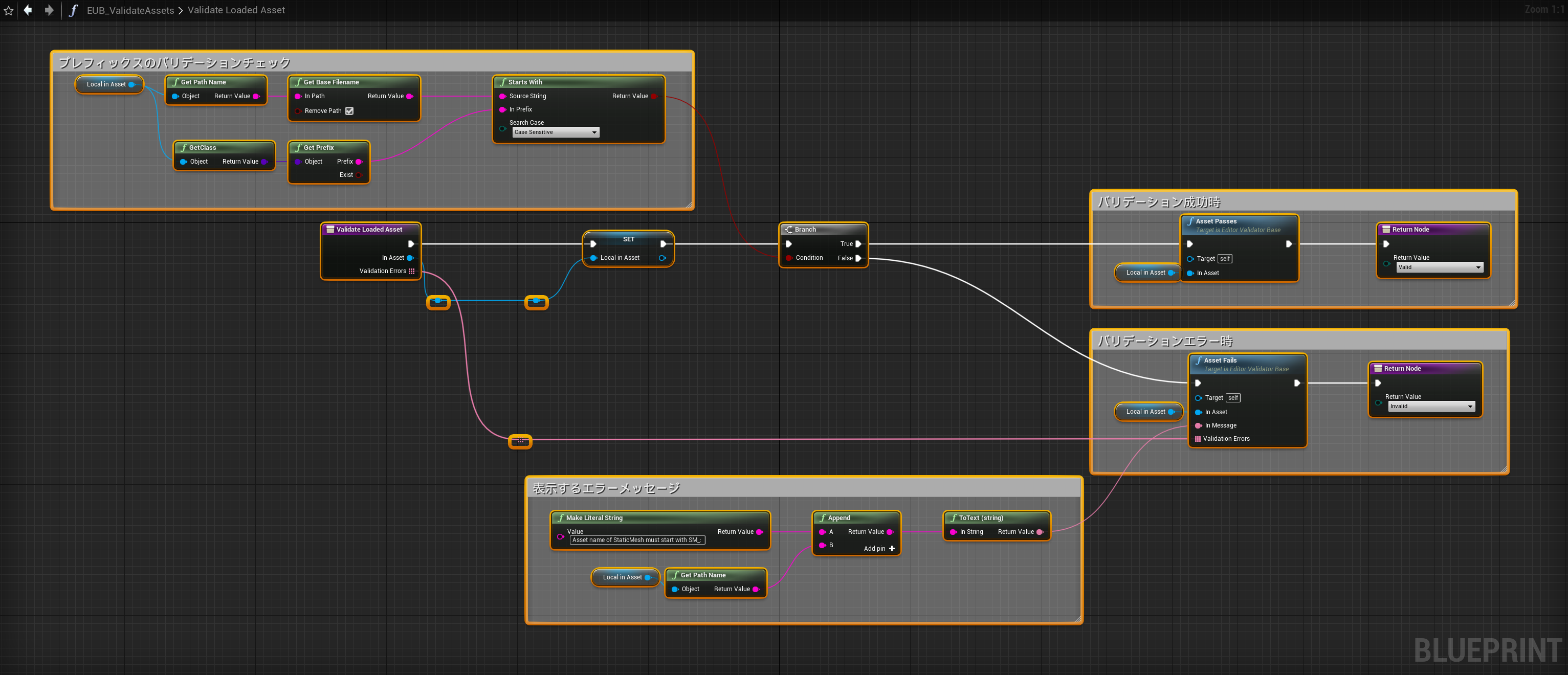Click the favorite star icon
The height and width of the screenshot is (675, 1568).
9,10
